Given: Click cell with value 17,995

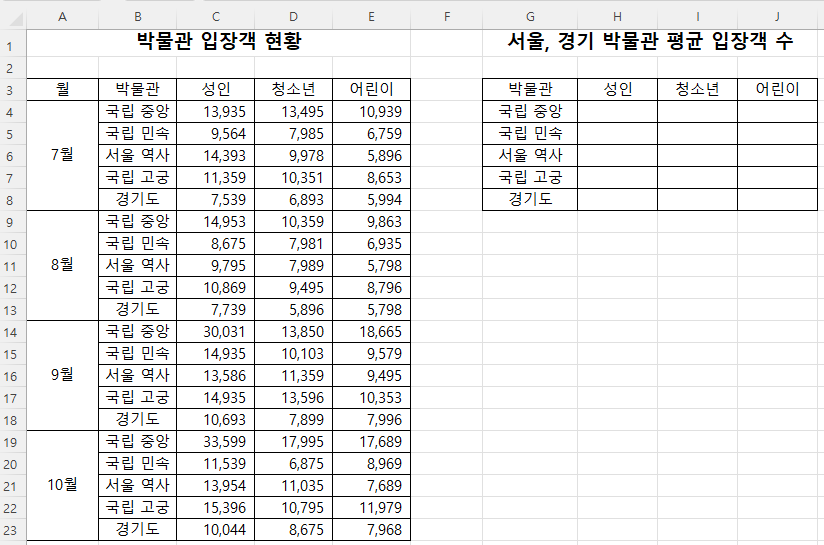Looking at the screenshot, I should tap(293, 441).
